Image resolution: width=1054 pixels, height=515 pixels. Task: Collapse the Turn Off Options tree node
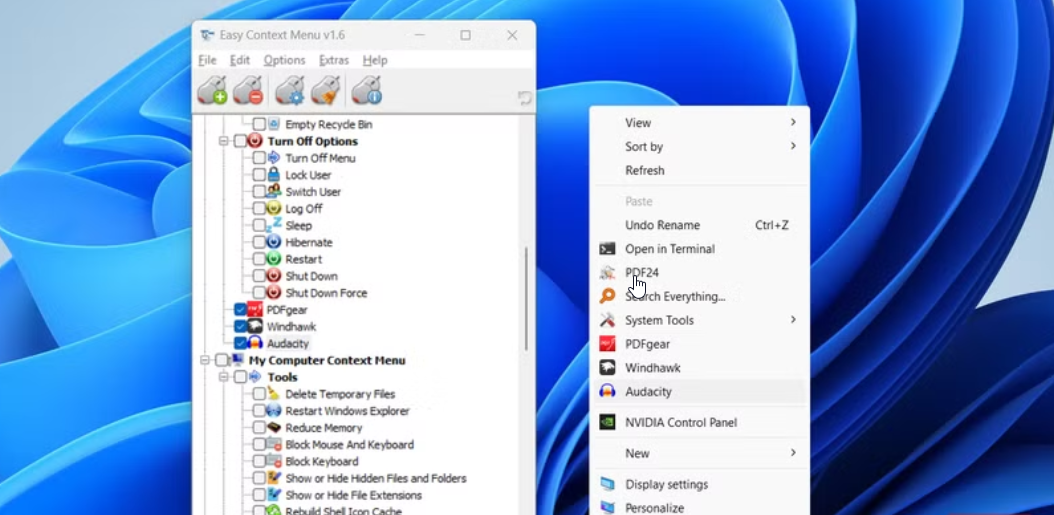(x=224, y=141)
